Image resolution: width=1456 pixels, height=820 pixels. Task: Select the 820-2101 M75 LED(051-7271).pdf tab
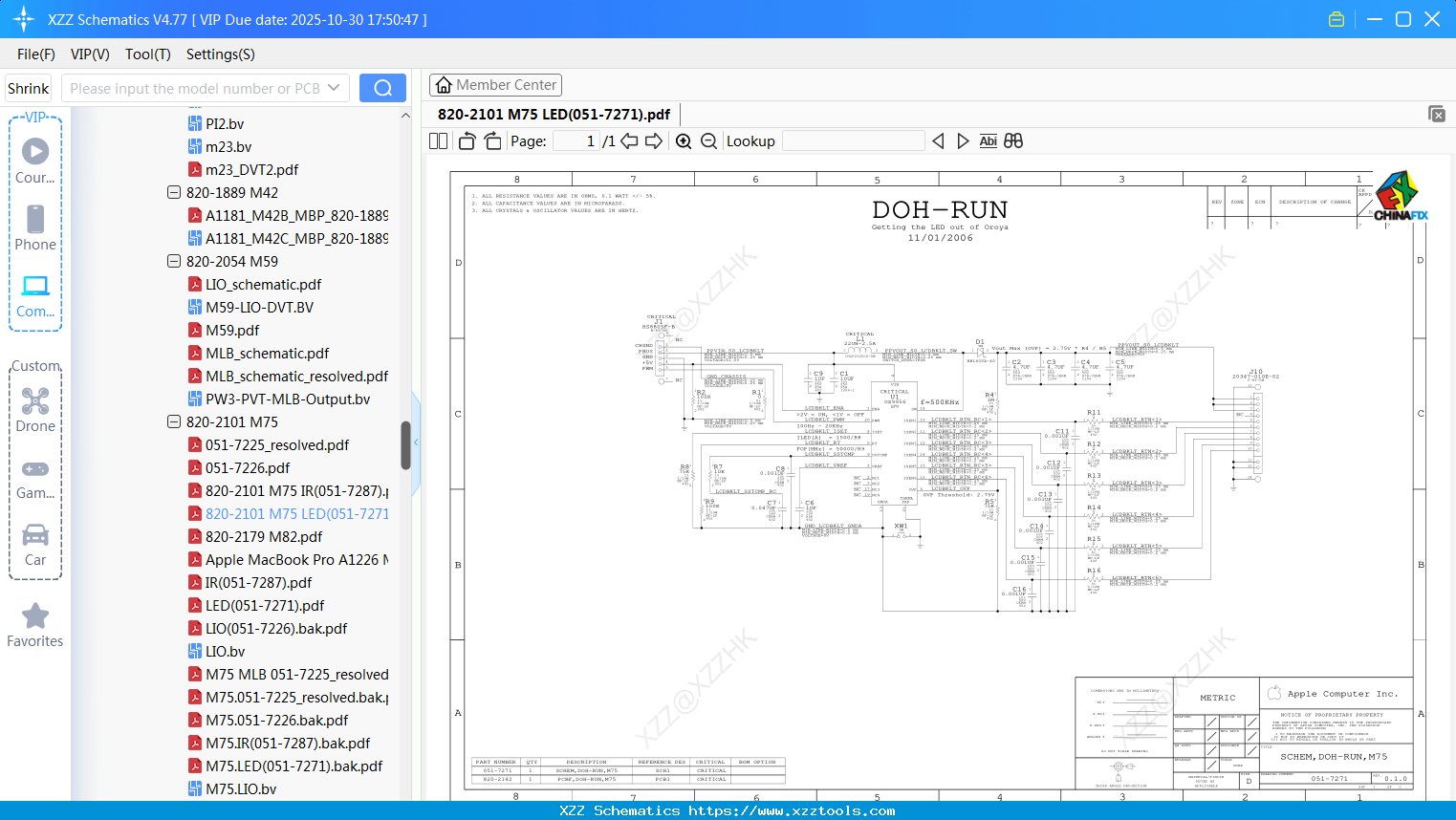[554, 114]
